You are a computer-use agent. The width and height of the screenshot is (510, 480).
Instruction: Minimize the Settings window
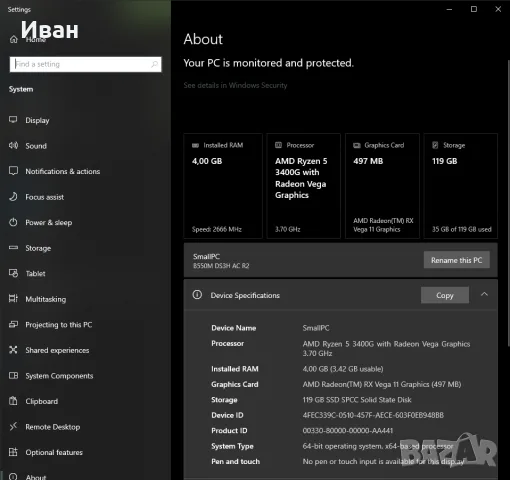[449, 9]
